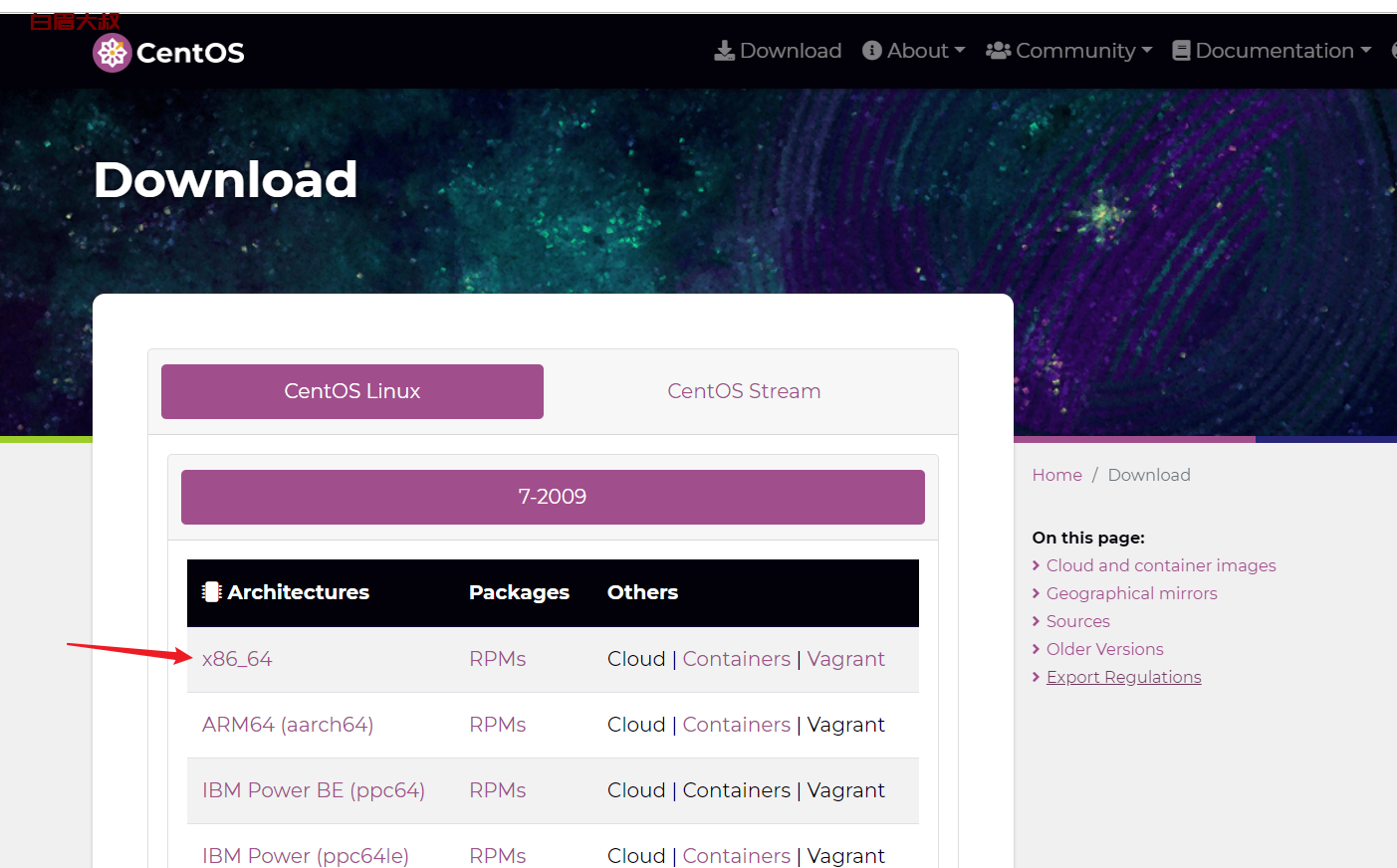Open Vagrant link in x86_64 row
The width and height of the screenshot is (1397, 868).
[846, 659]
